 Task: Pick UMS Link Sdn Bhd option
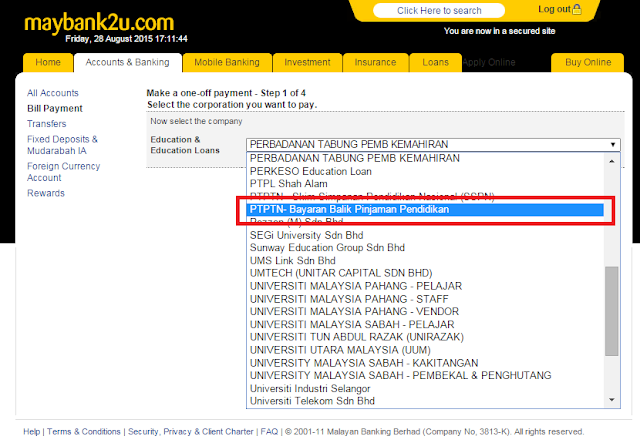point(425,260)
